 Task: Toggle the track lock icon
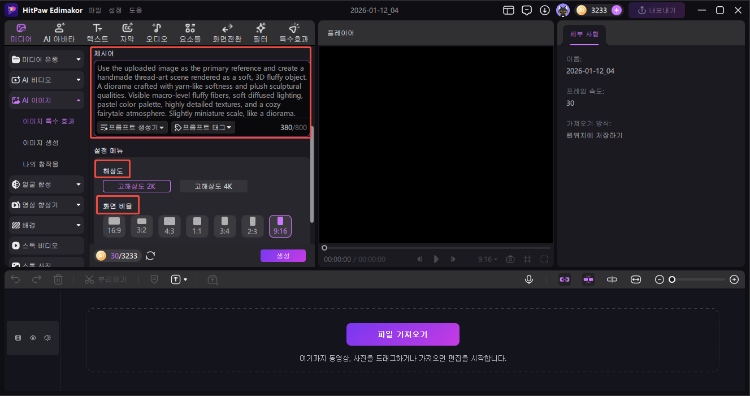click(x=18, y=338)
